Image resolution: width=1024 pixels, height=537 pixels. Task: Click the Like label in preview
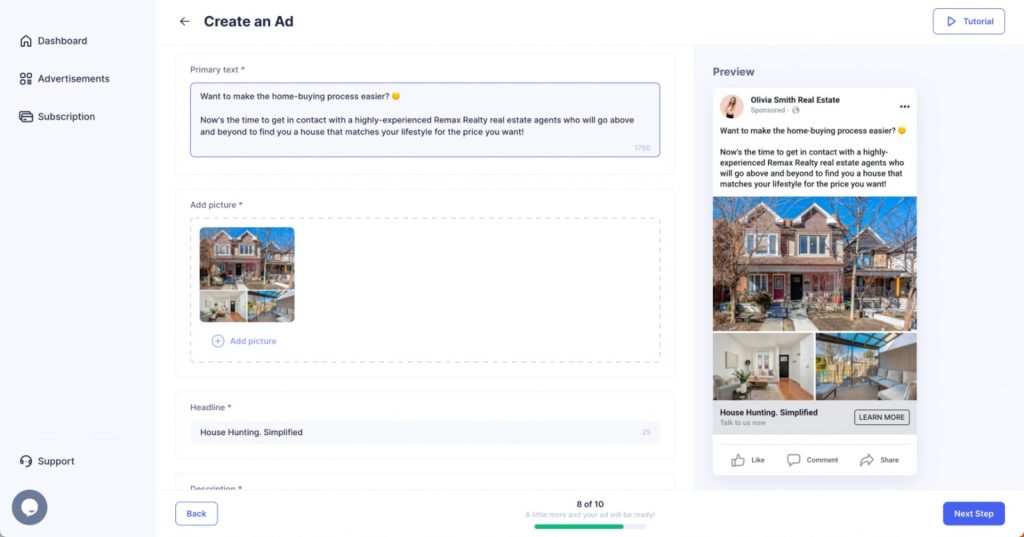pos(758,460)
